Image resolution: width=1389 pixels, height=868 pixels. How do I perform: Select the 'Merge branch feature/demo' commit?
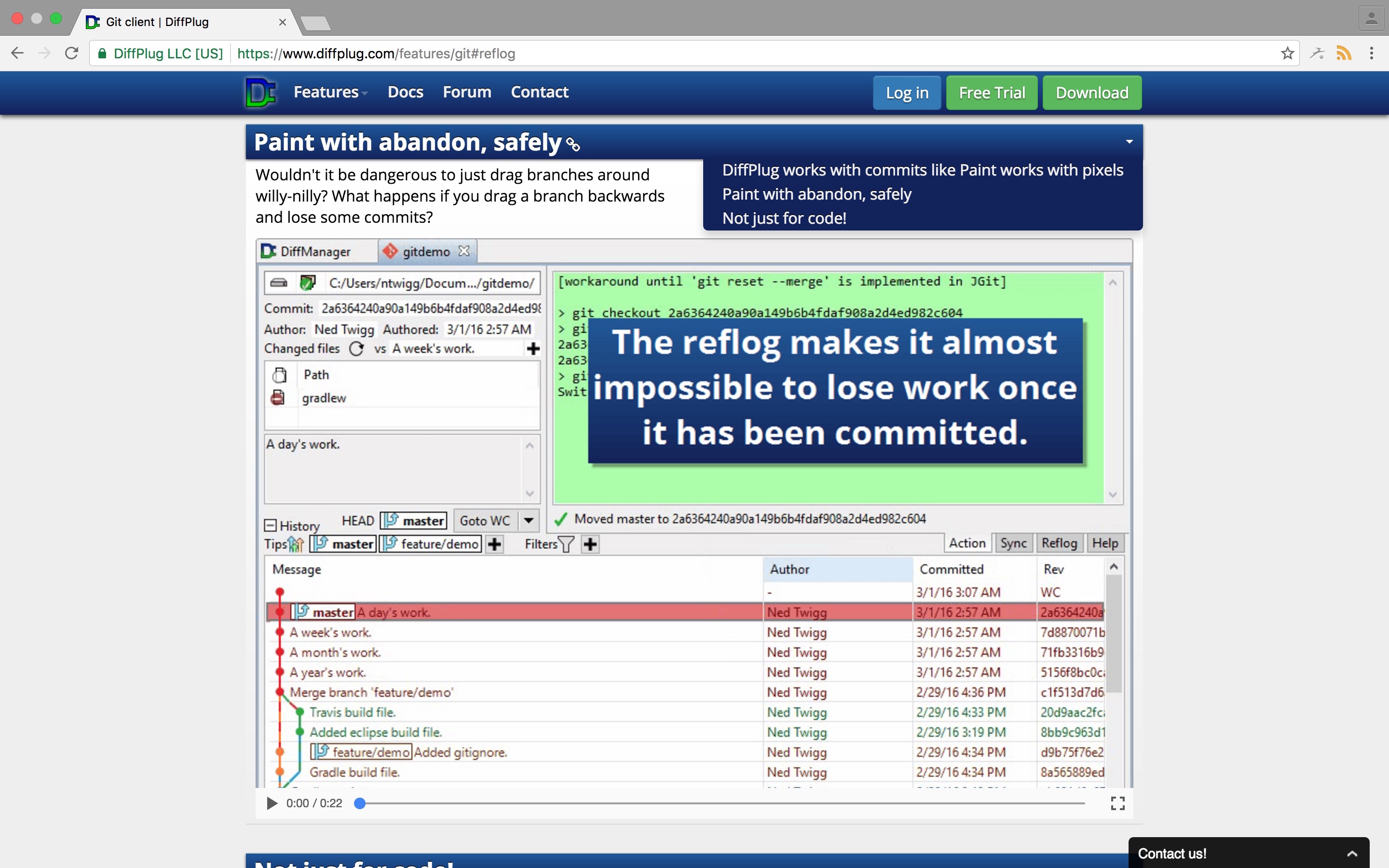[685, 692]
